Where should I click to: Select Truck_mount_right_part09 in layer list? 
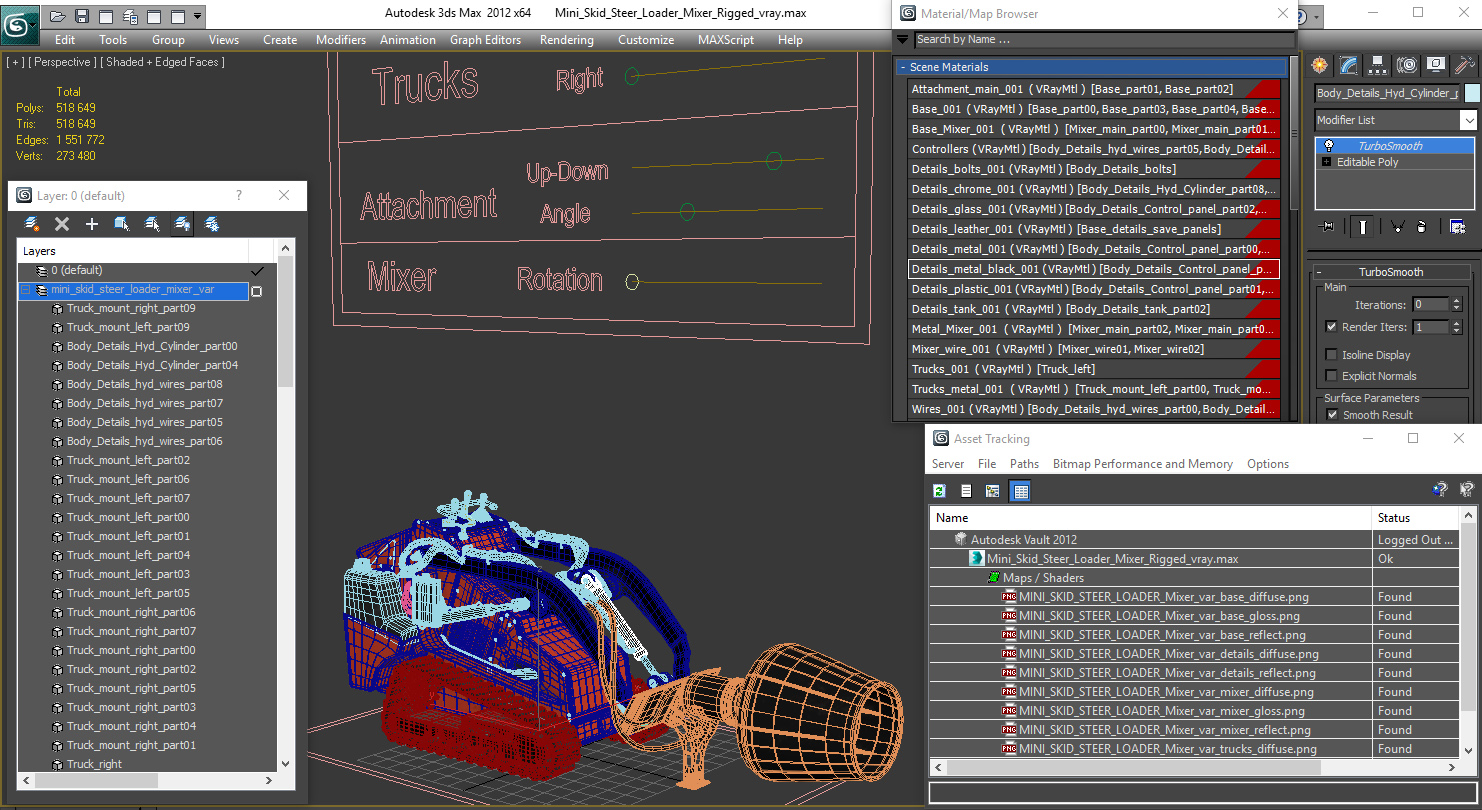131,309
